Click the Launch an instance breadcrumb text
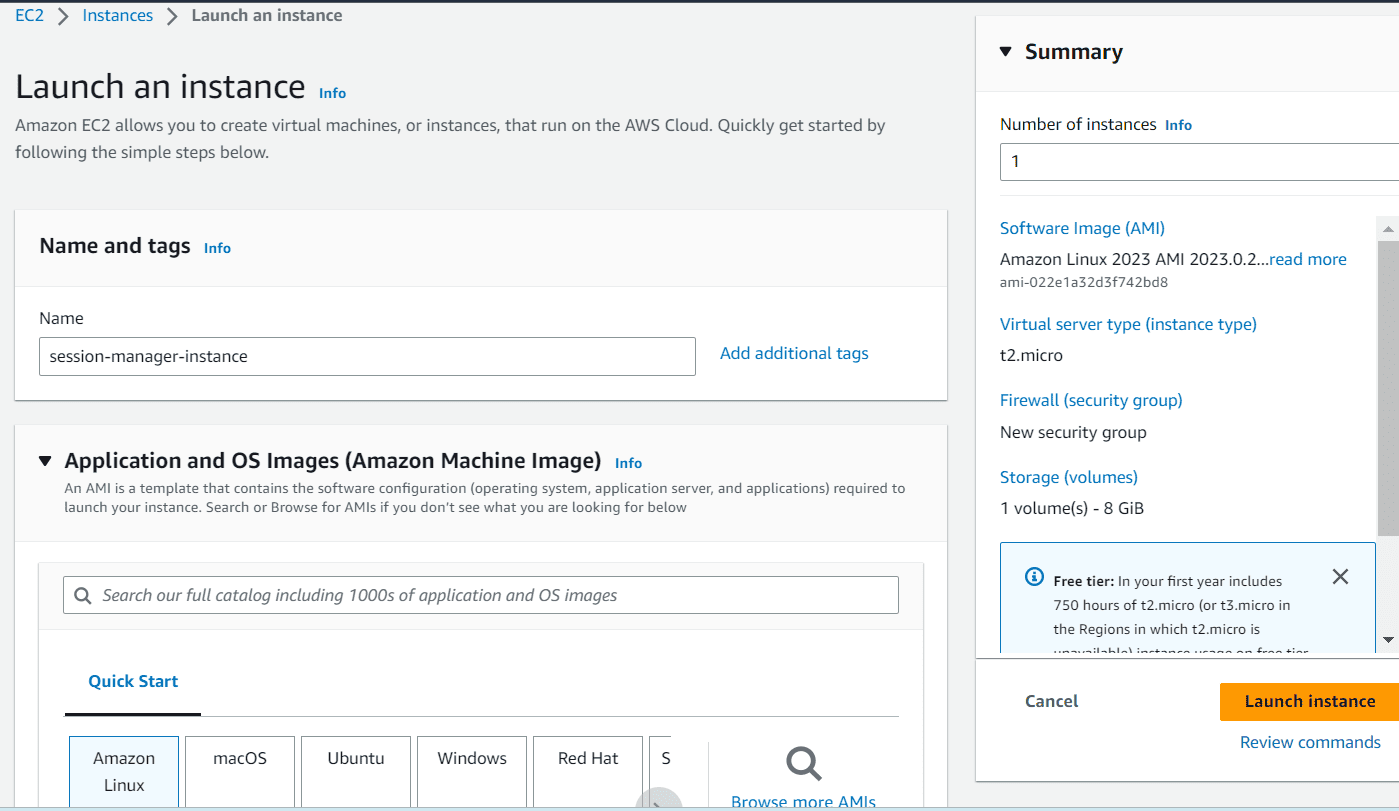1399x811 pixels. pos(267,15)
